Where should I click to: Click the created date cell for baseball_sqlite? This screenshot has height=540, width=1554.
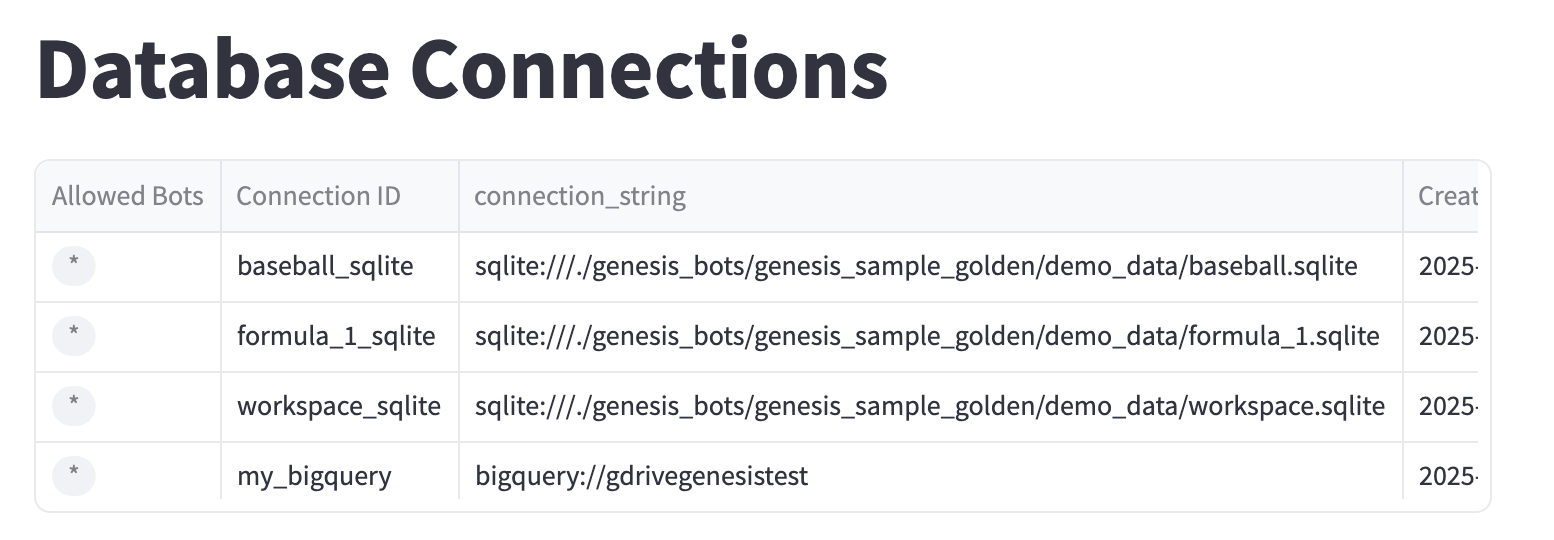point(1446,266)
